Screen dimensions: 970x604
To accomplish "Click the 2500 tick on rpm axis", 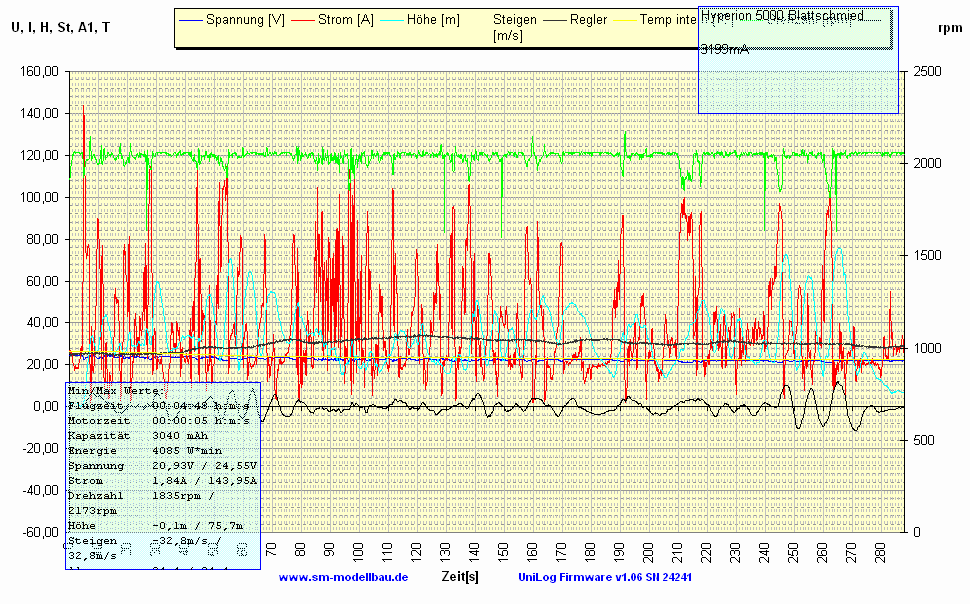I will pos(927,71).
